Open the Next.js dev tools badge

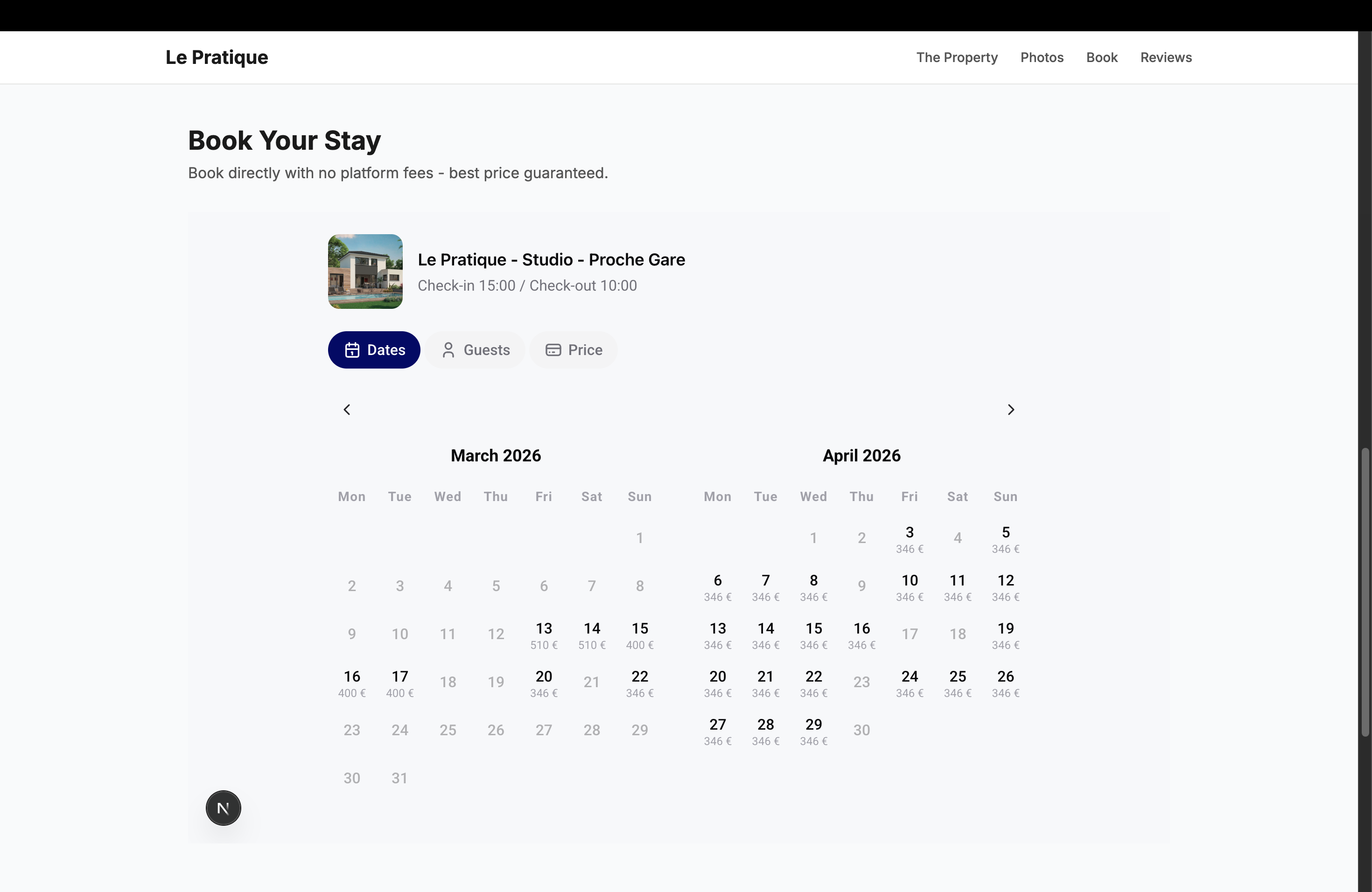223,808
